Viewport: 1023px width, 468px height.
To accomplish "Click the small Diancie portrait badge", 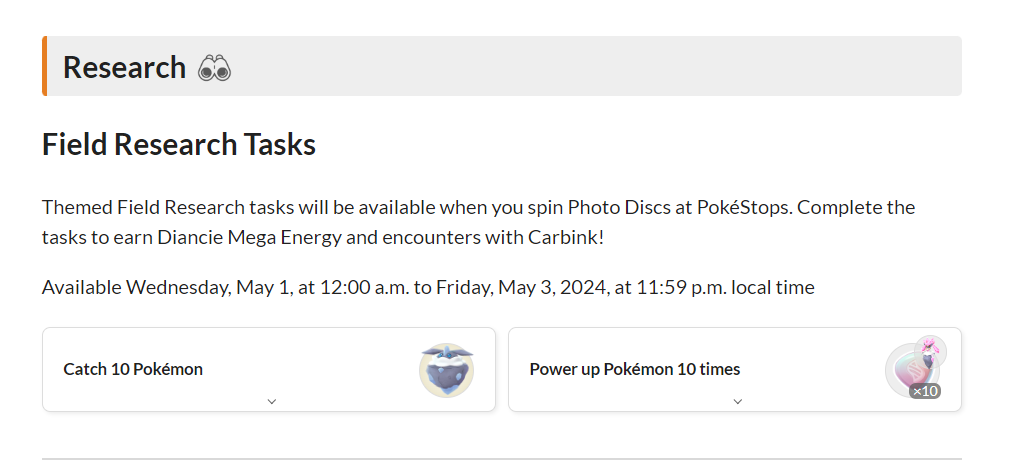I will click(x=930, y=351).
